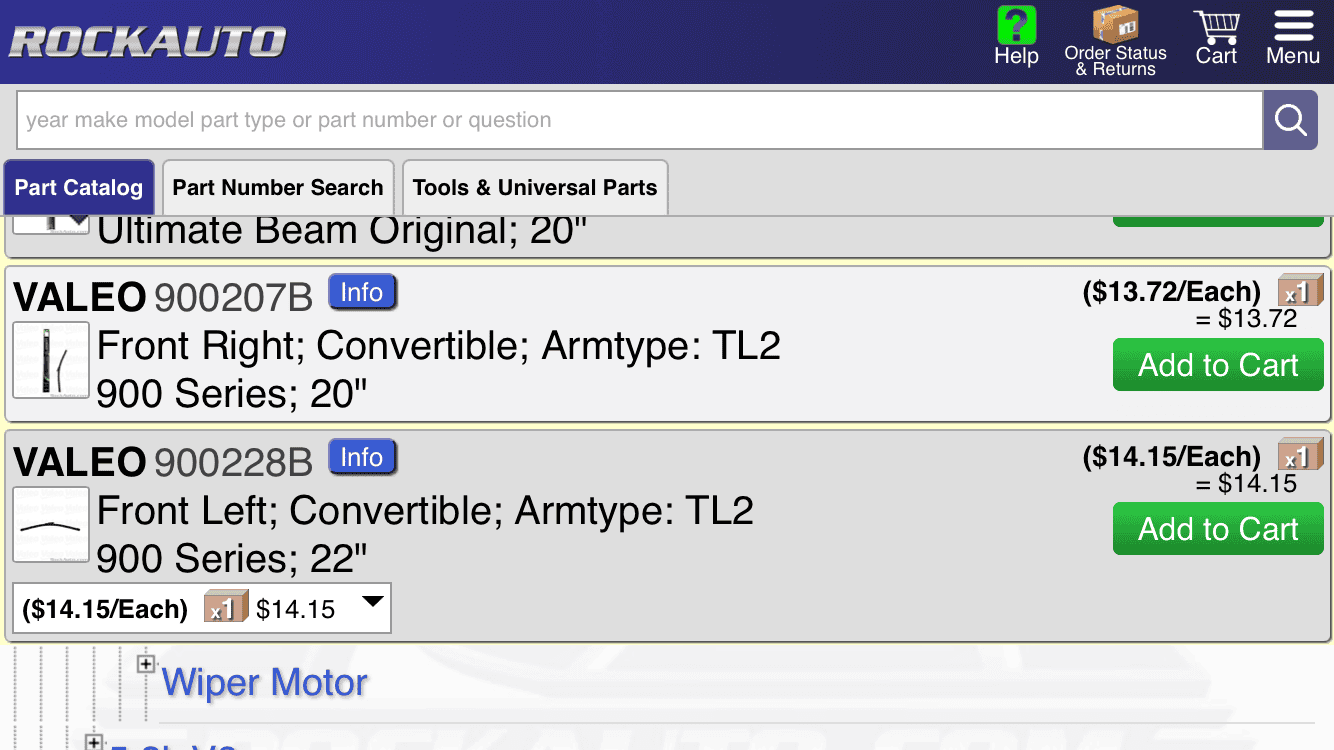Select the part number 900207B text
The height and width of the screenshot is (750, 1334).
click(233, 297)
